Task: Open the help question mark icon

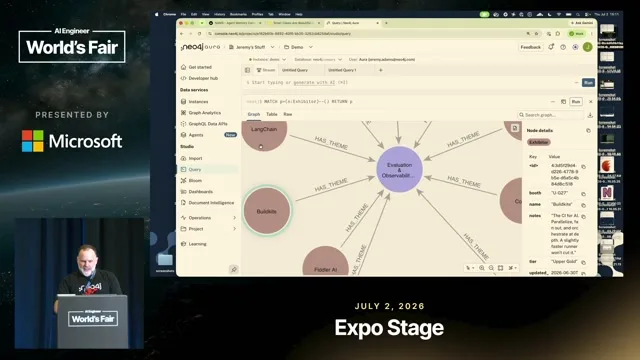Action: [x=563, y=47]
